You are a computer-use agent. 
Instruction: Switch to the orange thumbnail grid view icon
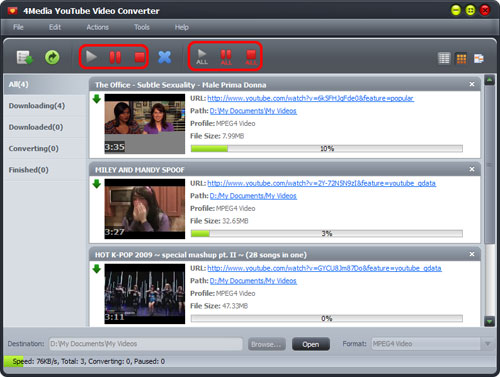click(x=461, y=59)
